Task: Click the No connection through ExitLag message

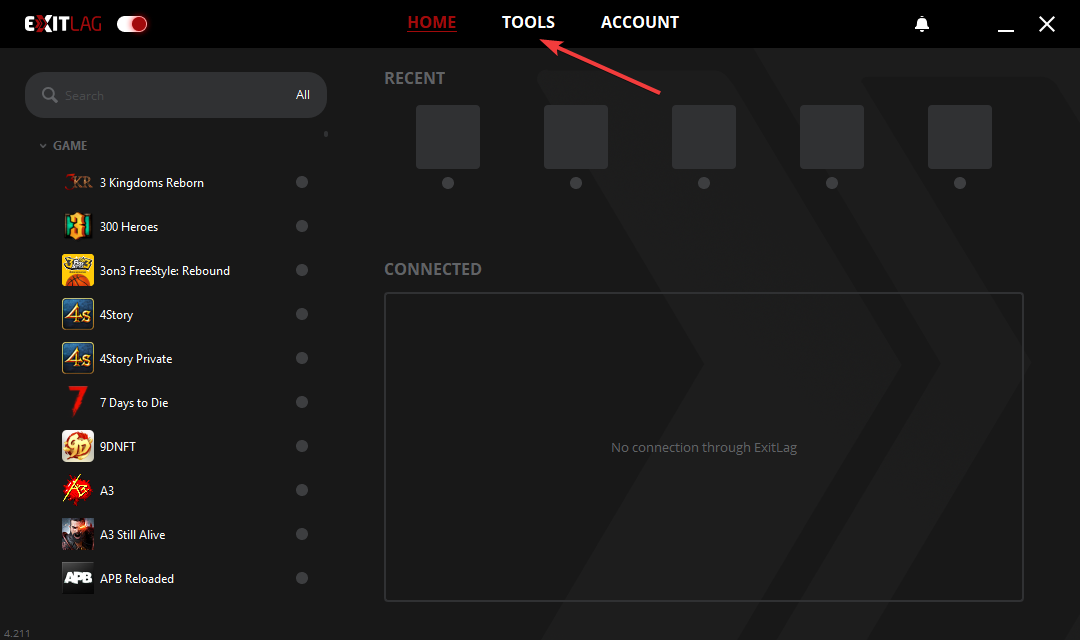Action: 704,448
